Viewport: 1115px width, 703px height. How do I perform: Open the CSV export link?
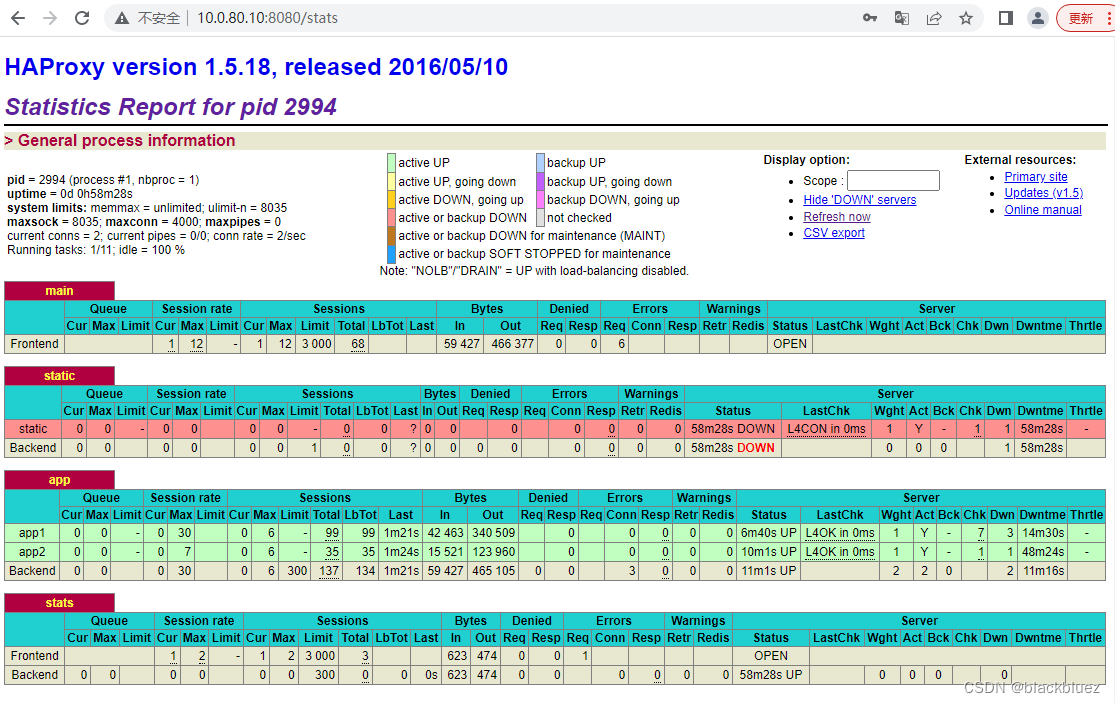pos(834,233)
